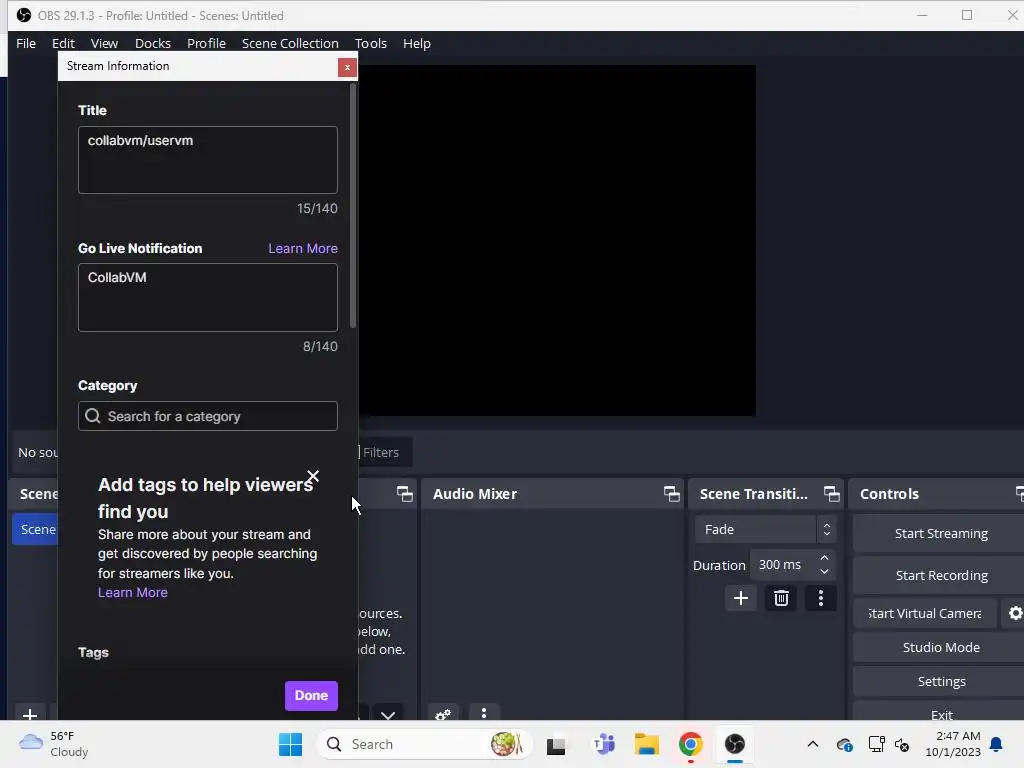
Task: Open the Audio Mixer three-dot menu
Action: point(484,714)
